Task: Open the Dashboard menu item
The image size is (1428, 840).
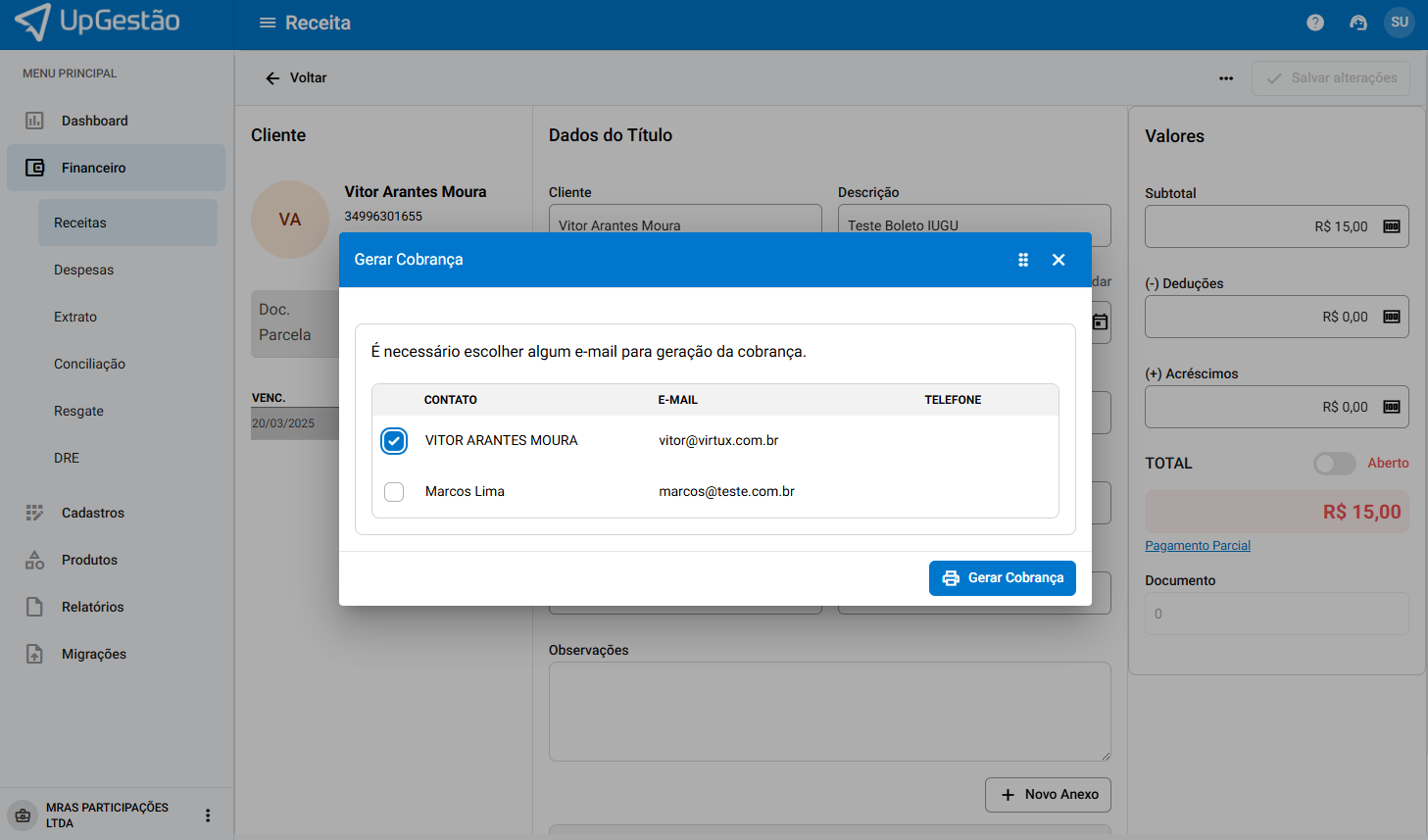Action: pyautogui.click(x=94, y=121)
